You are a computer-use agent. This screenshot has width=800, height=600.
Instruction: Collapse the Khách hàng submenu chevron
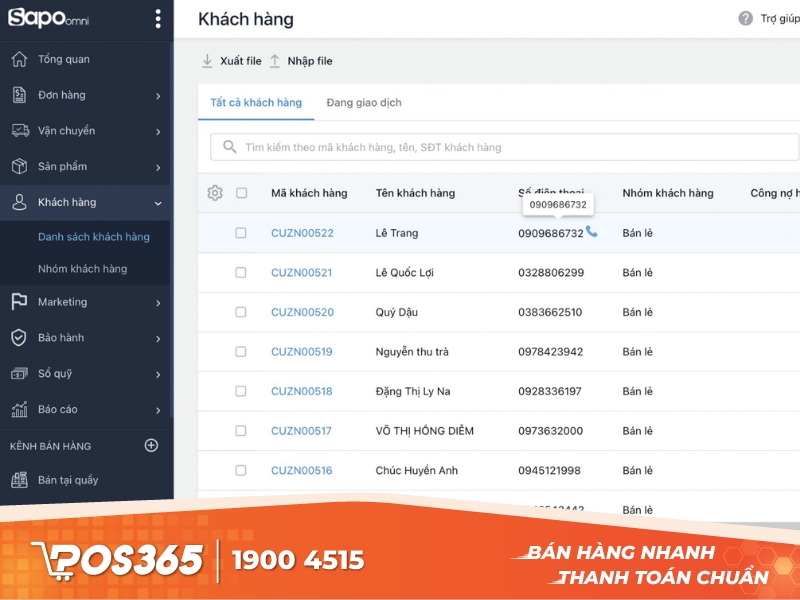158,203
